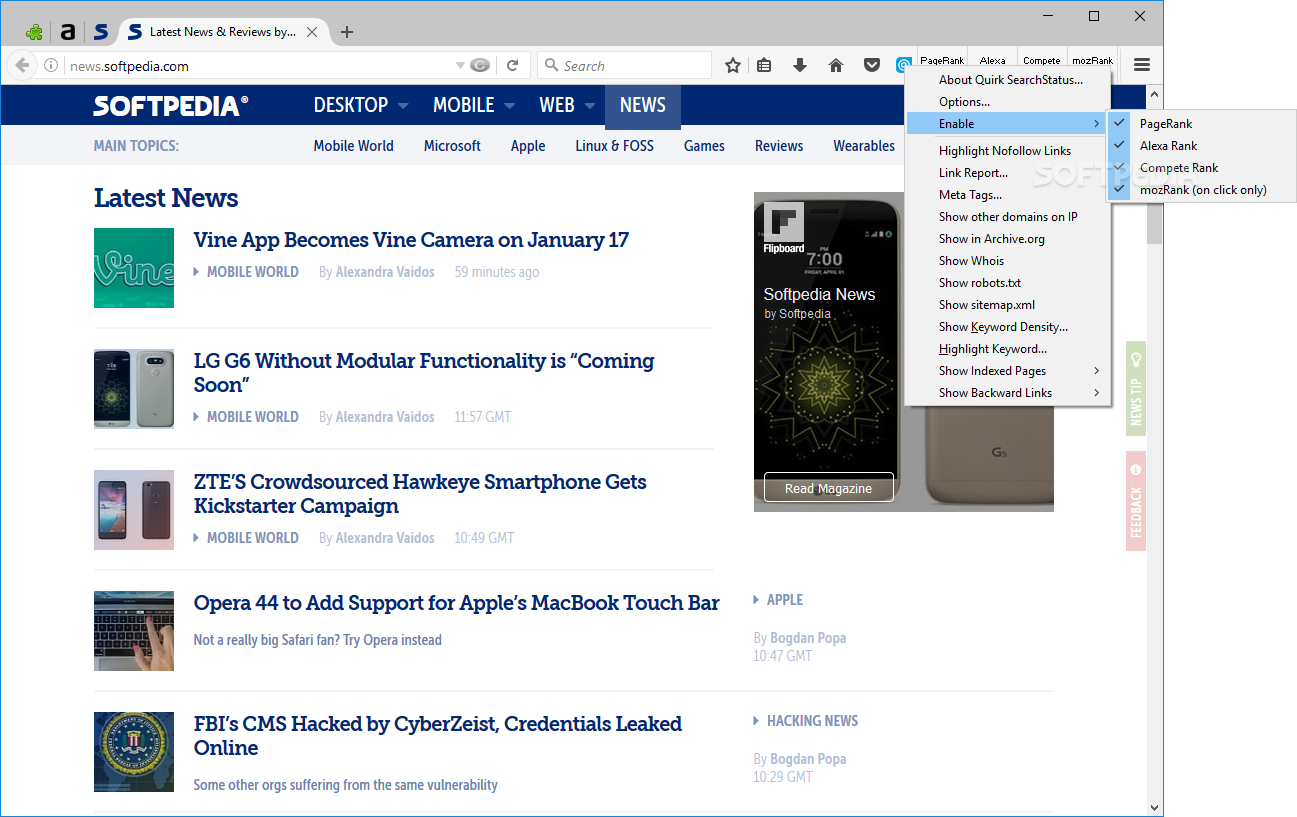
Task: Show site information via the info icon
Action: click(x=51, y=66)
